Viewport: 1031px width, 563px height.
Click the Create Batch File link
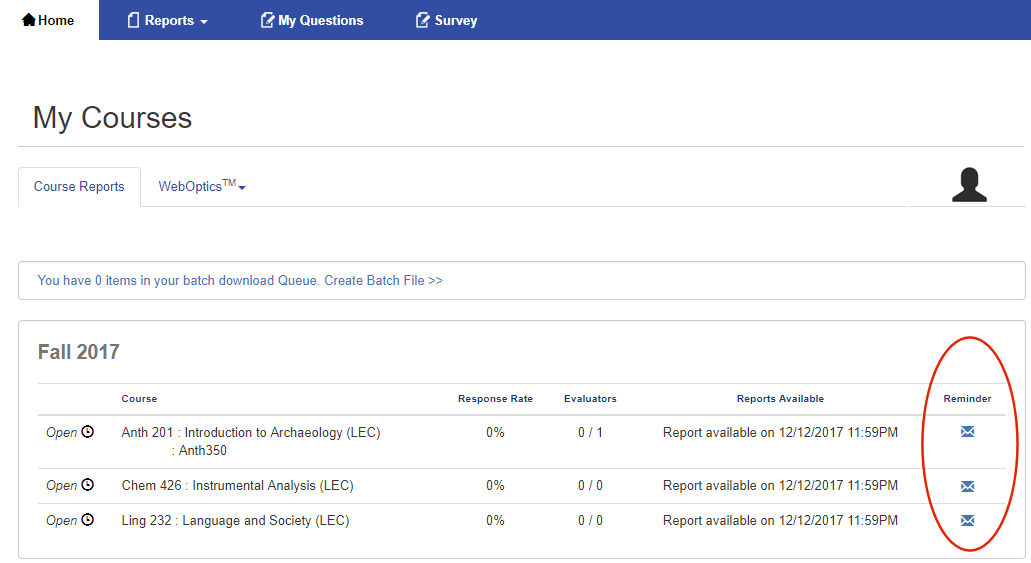click(383, 281)
